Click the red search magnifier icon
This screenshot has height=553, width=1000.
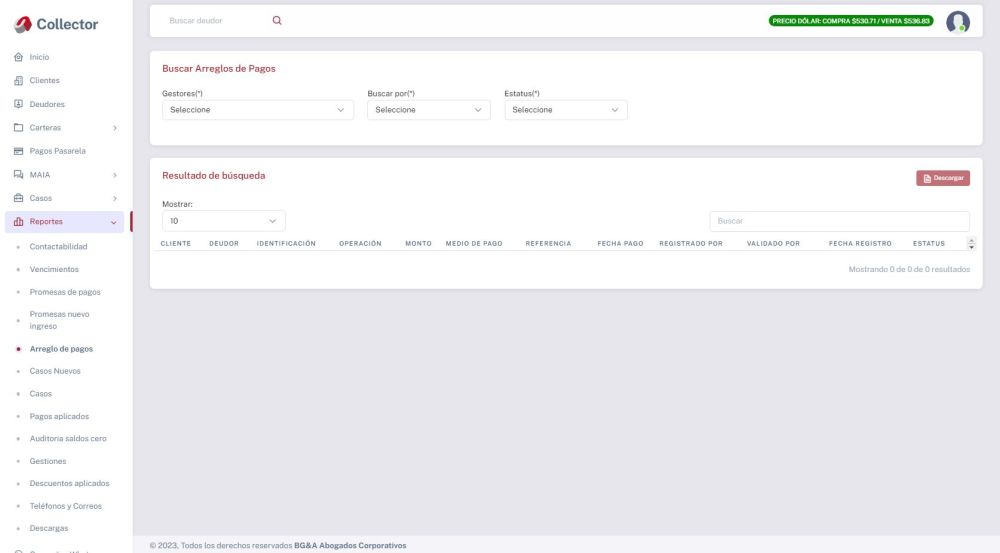[x=277, y=21]
